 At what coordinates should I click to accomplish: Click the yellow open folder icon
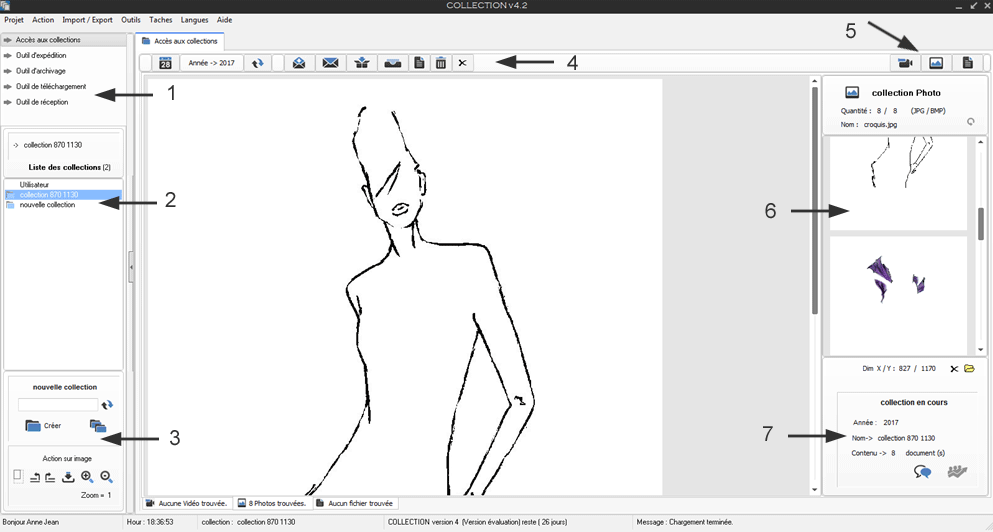point(969,369)
